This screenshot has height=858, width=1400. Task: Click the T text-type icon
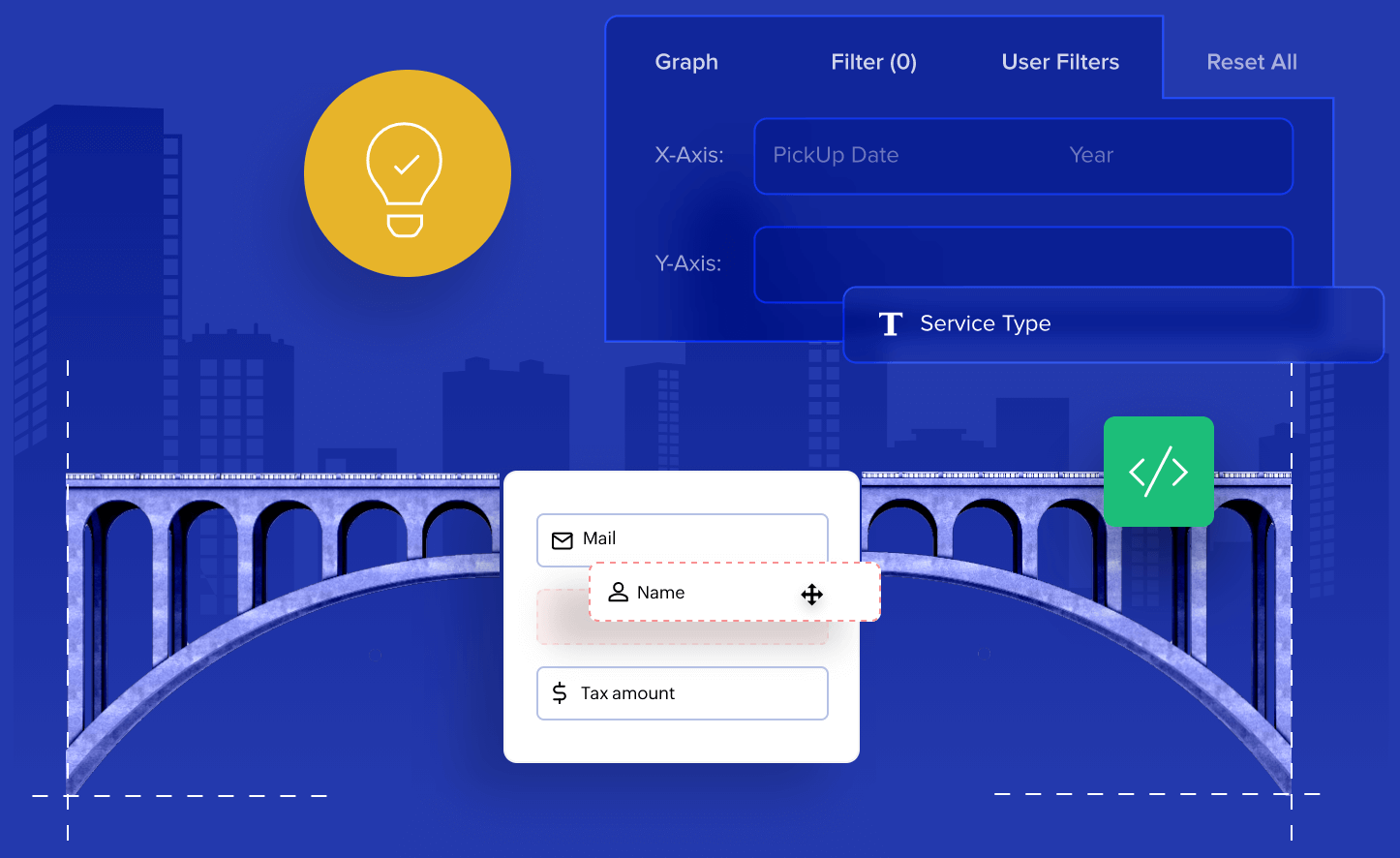(x=890, y=323)
